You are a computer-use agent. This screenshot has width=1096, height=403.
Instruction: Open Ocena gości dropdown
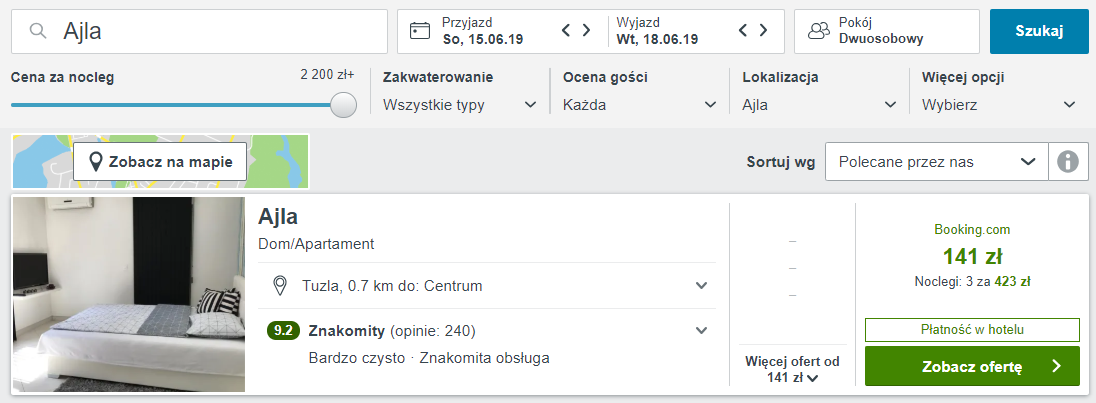coord(639,104)
